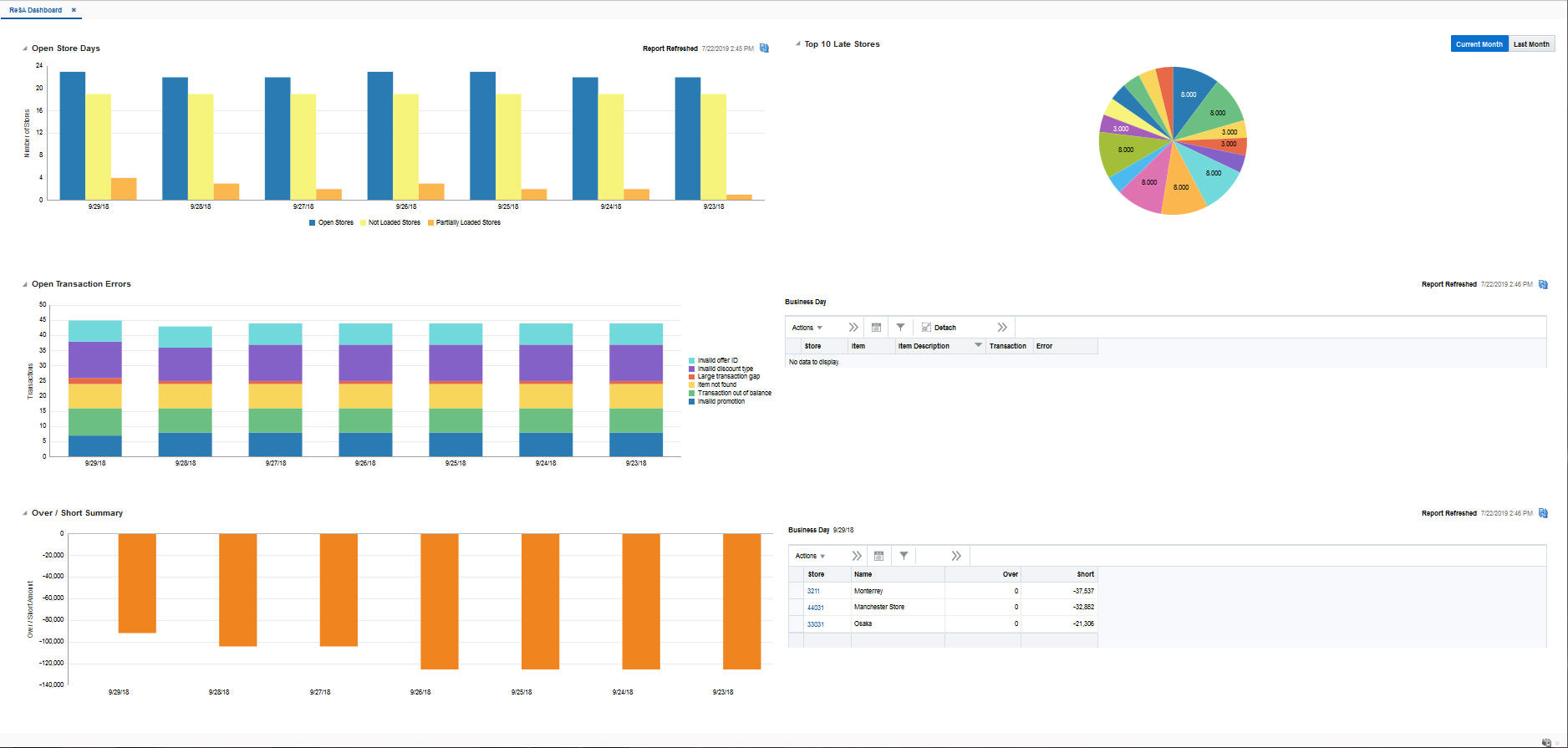Click Invalid promotion legend item
Image resolution: width=1568 pixels, height=748 pixels.
click(716, 401)
